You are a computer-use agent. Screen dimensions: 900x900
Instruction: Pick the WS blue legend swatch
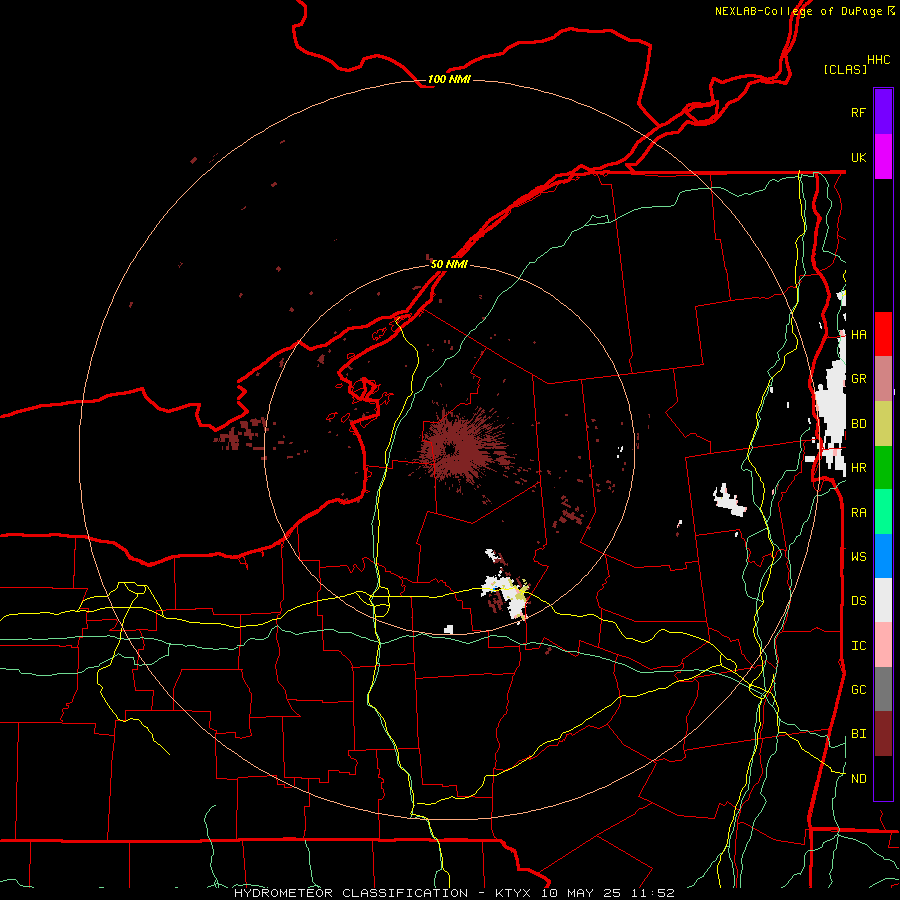point(883,556)
